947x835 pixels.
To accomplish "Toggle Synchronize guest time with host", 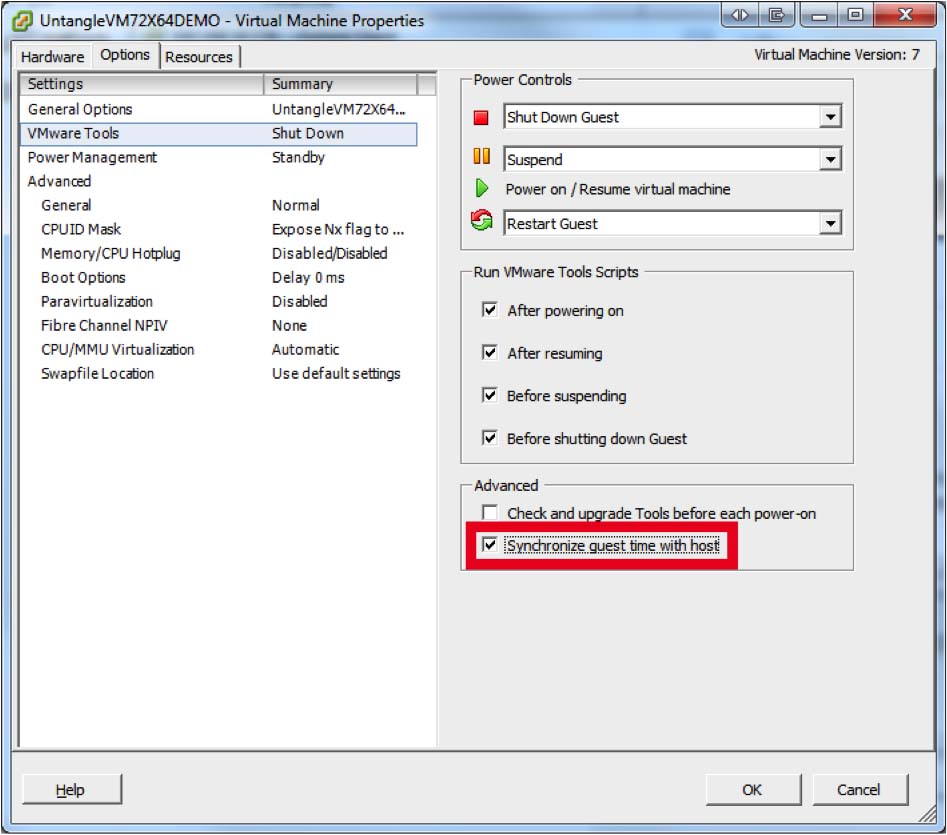I will (x=489, y=545).
